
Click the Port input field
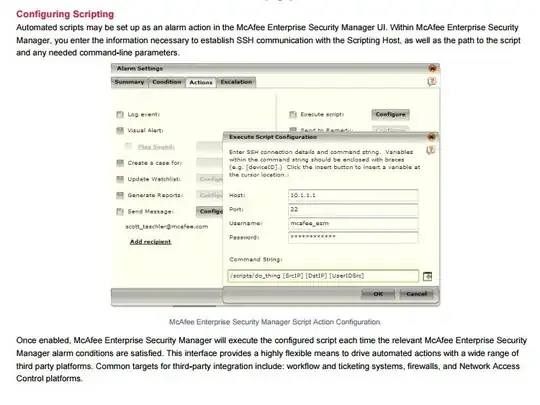pos(353,209)
